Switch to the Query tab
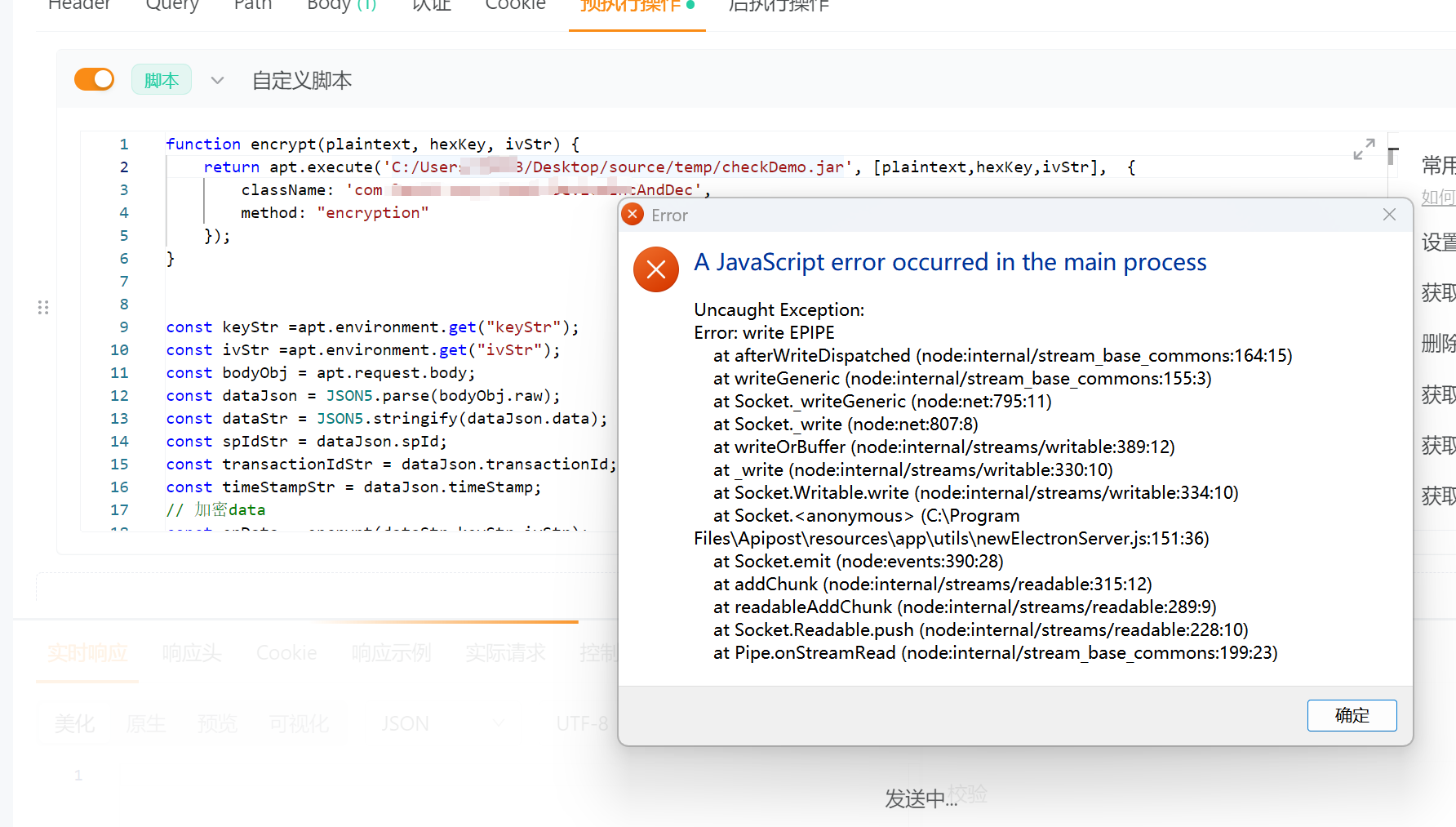This screenshot has height=827, width=1456. tap(172, 4)
